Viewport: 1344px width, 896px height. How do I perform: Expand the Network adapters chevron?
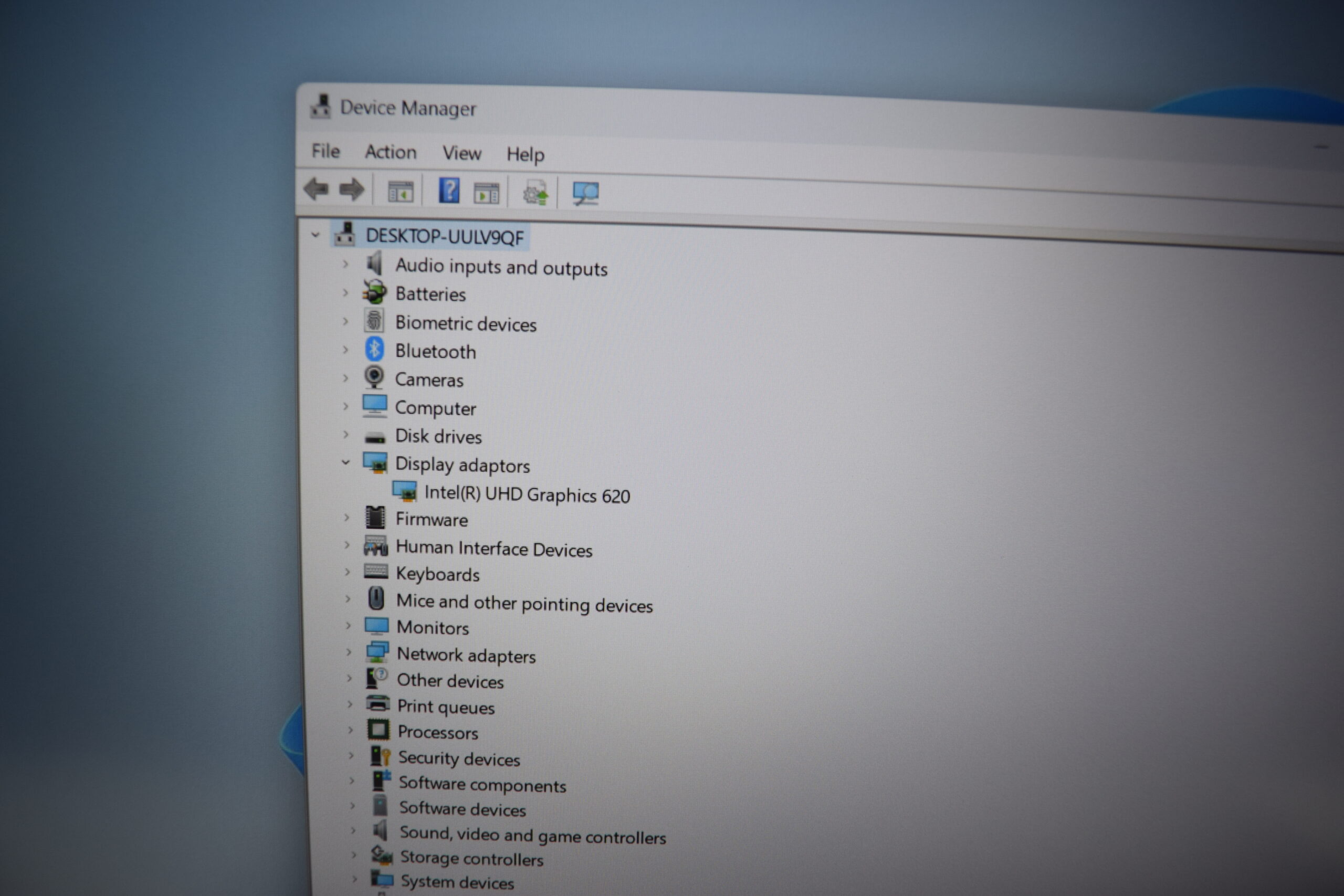point(349,652)
